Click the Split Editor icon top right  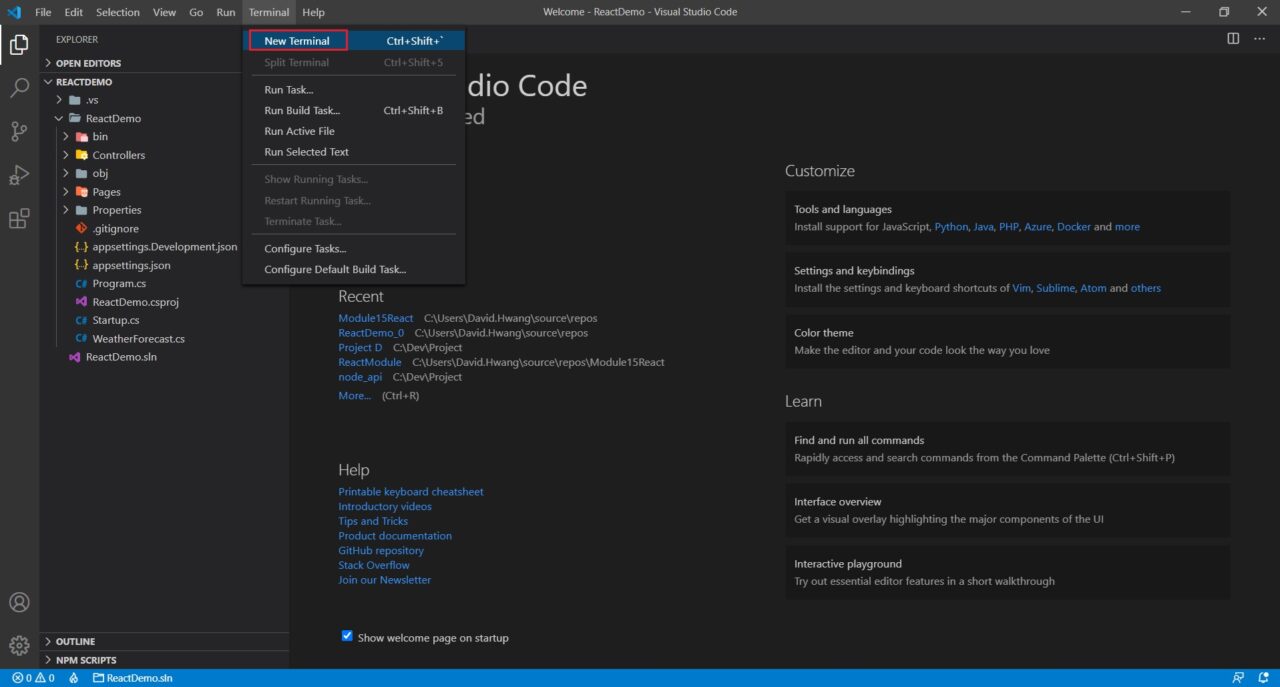1232,38
